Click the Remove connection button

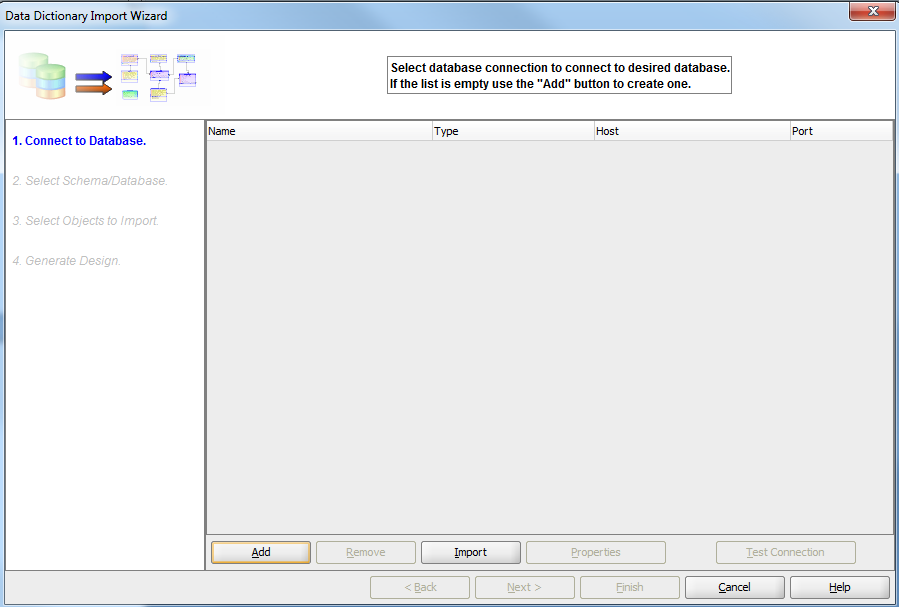tap(366, 552)
